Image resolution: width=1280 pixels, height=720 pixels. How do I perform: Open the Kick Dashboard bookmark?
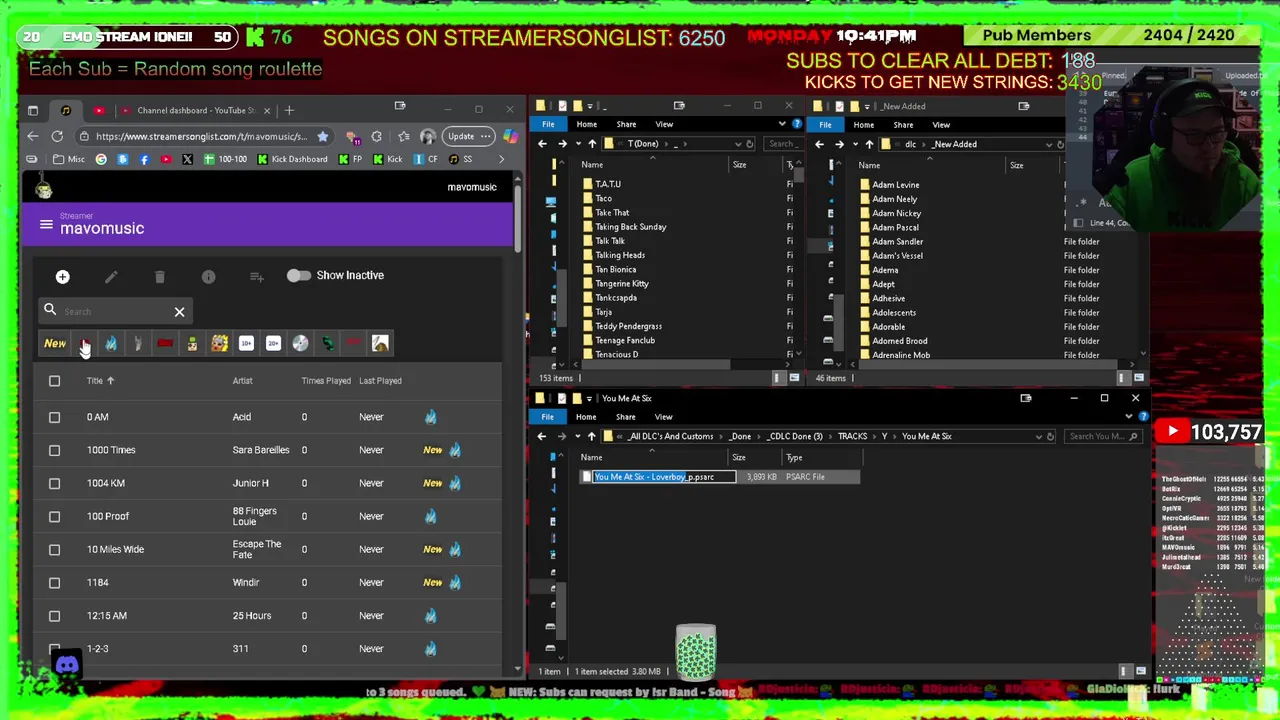(292, 159)
